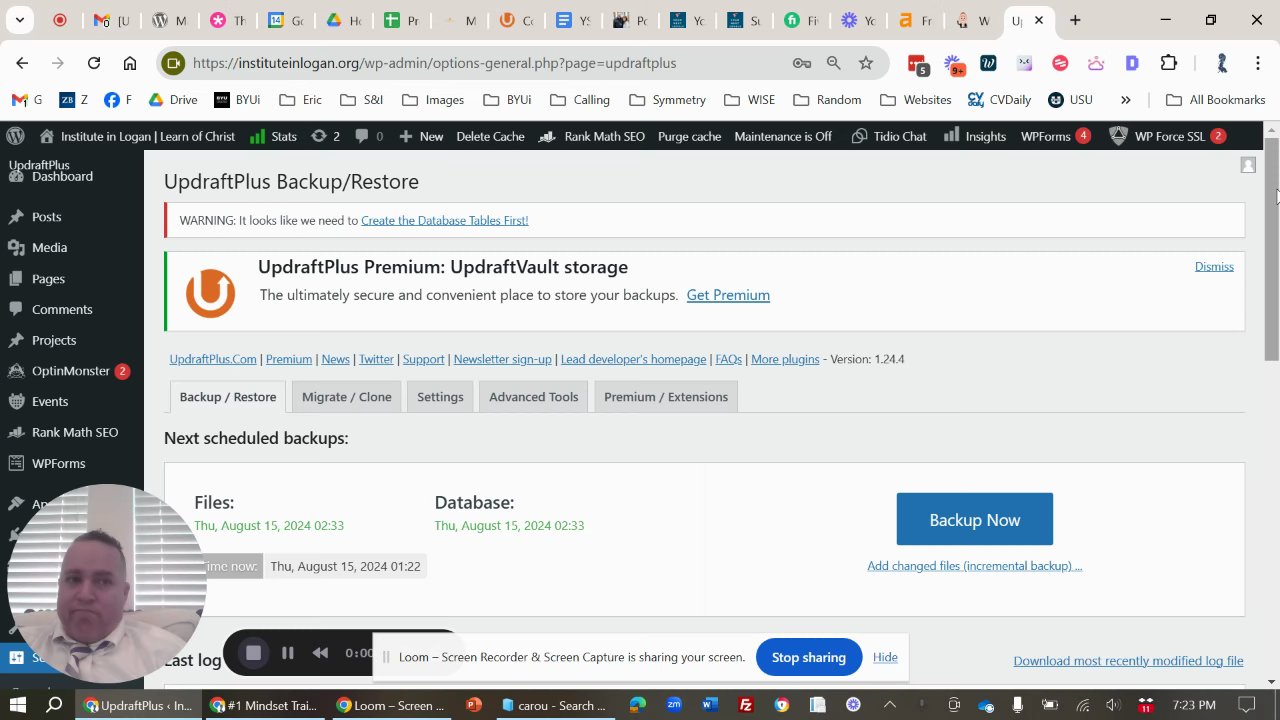Viewport: 1280px width, 720px height.
Task: Open OptinMonster in the sidebar menu
Action: click(70, 371)
